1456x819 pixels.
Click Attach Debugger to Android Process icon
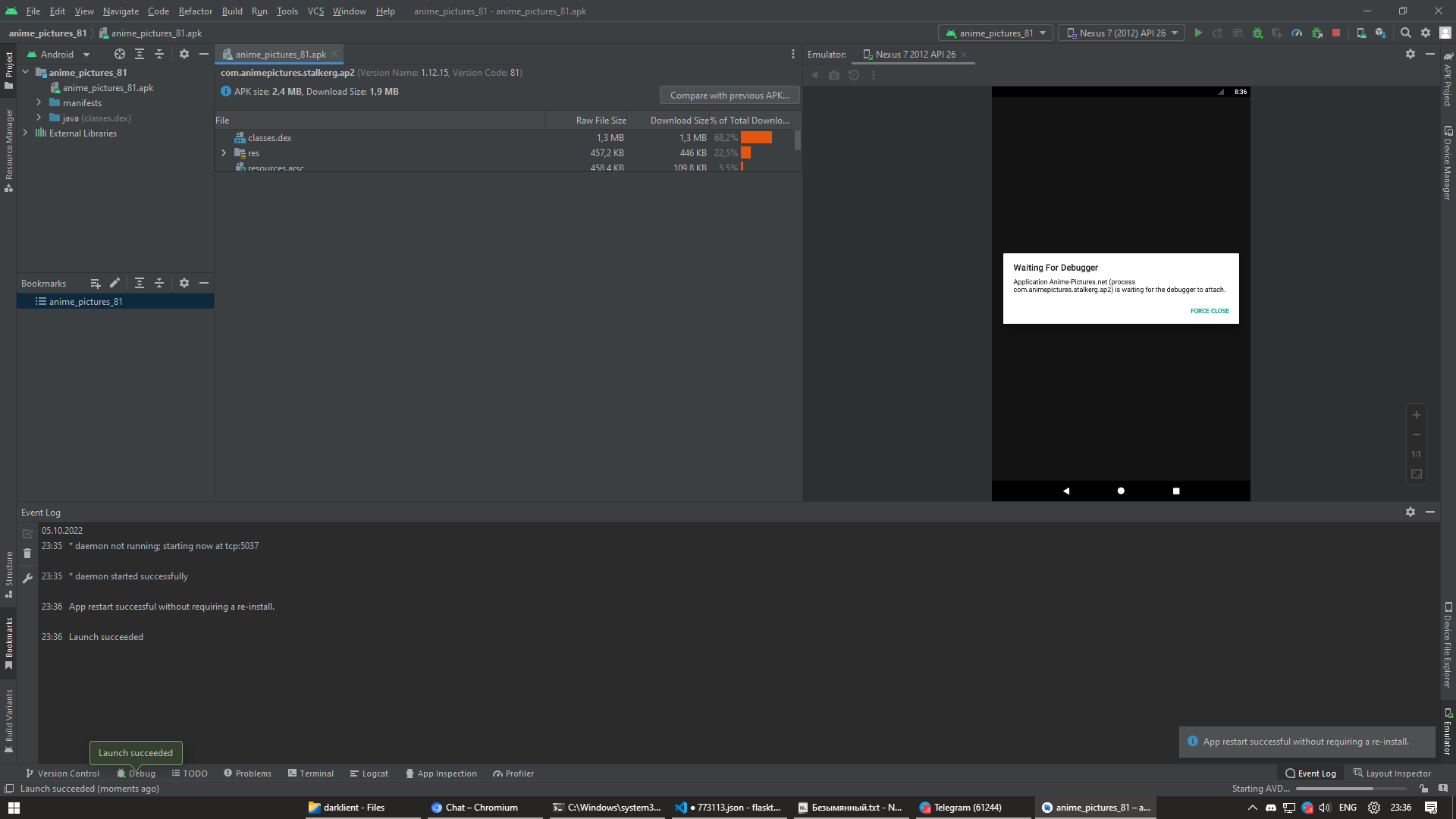[1316, 33]
